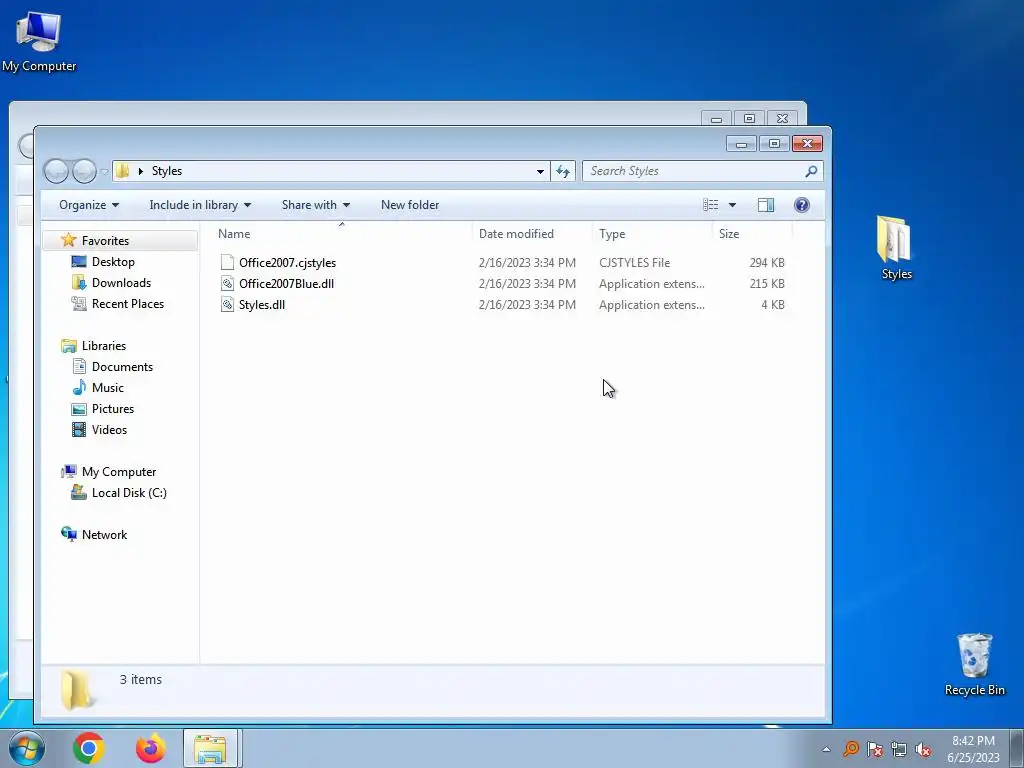
Task: Open Downloads under Favorites
Action: pyautogui.click(x=121, y=283)
